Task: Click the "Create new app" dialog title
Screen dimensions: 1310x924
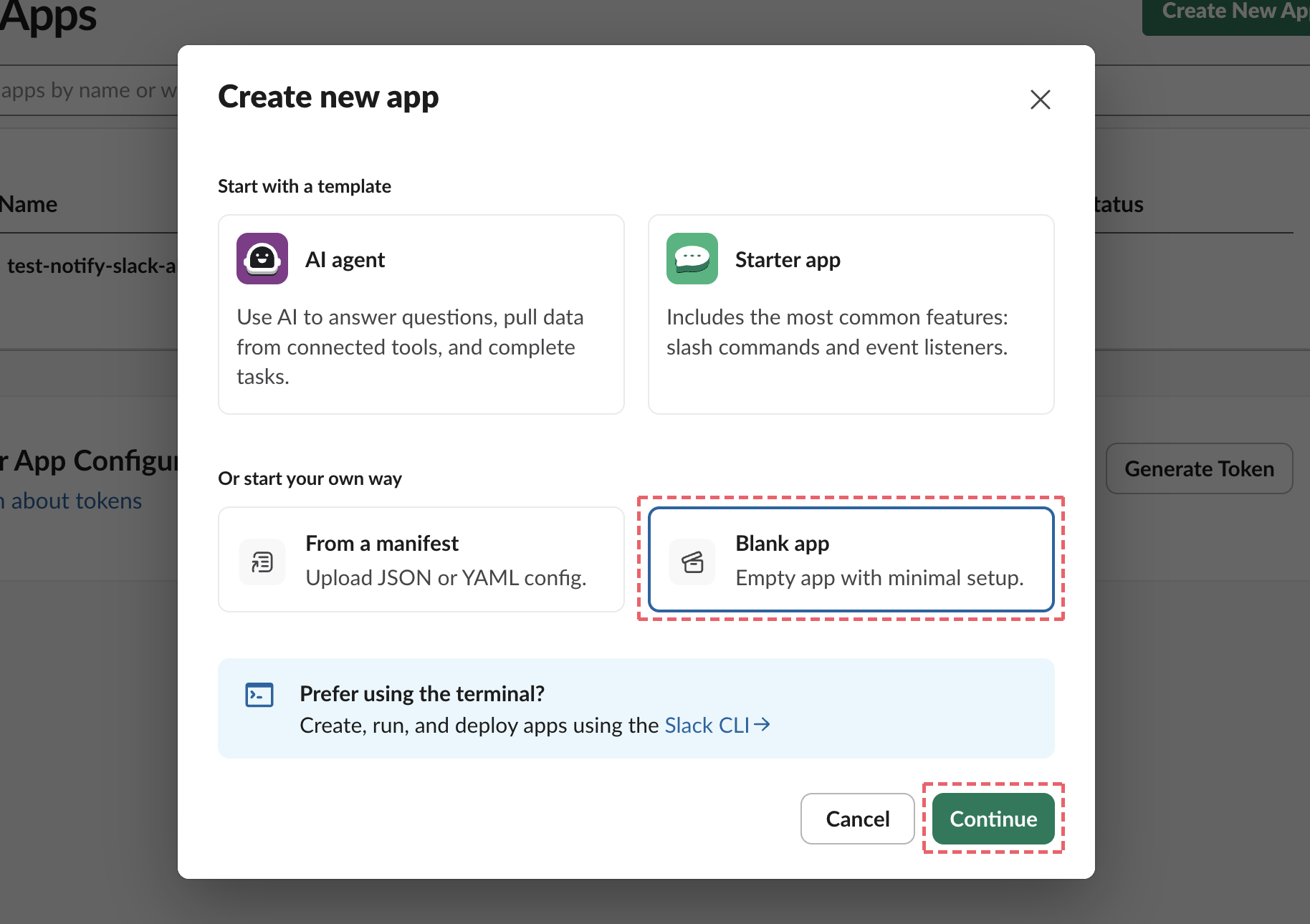Action: pos(328,97)
